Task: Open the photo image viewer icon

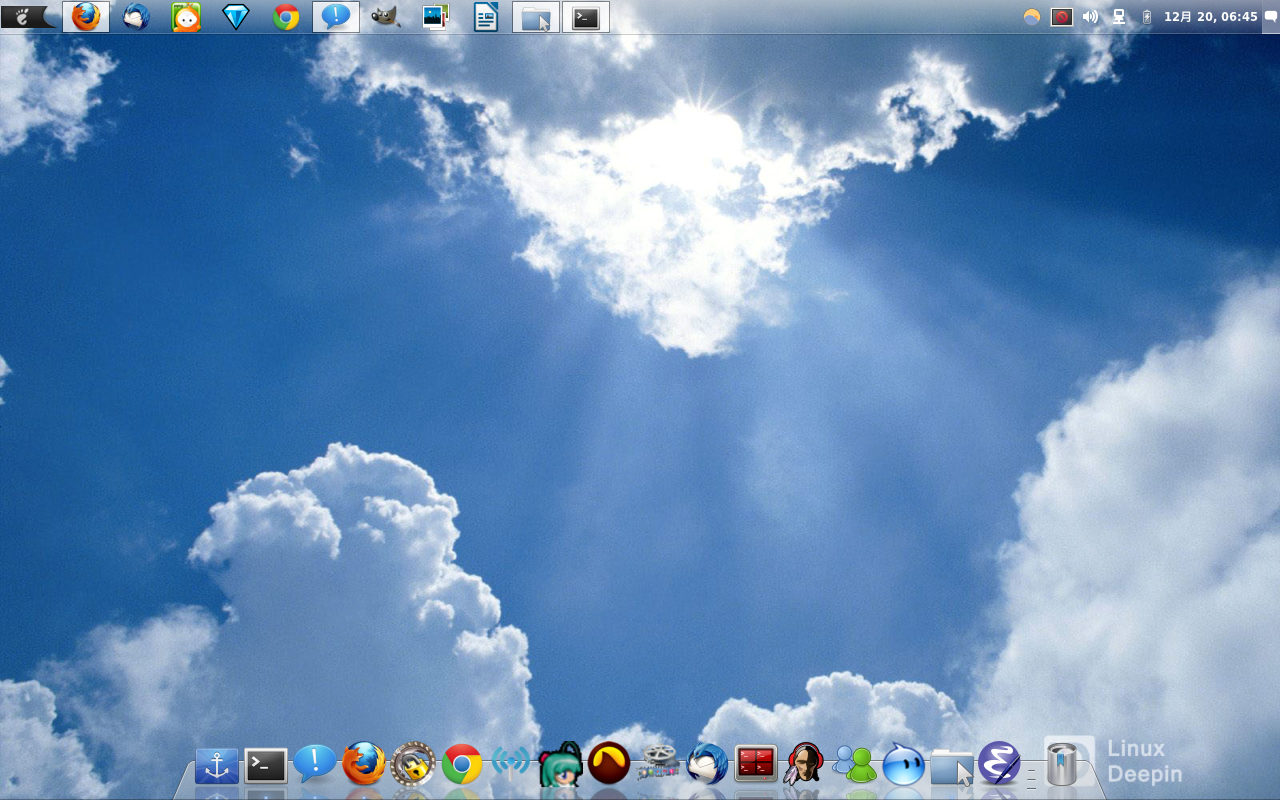Action: point(435,17)
